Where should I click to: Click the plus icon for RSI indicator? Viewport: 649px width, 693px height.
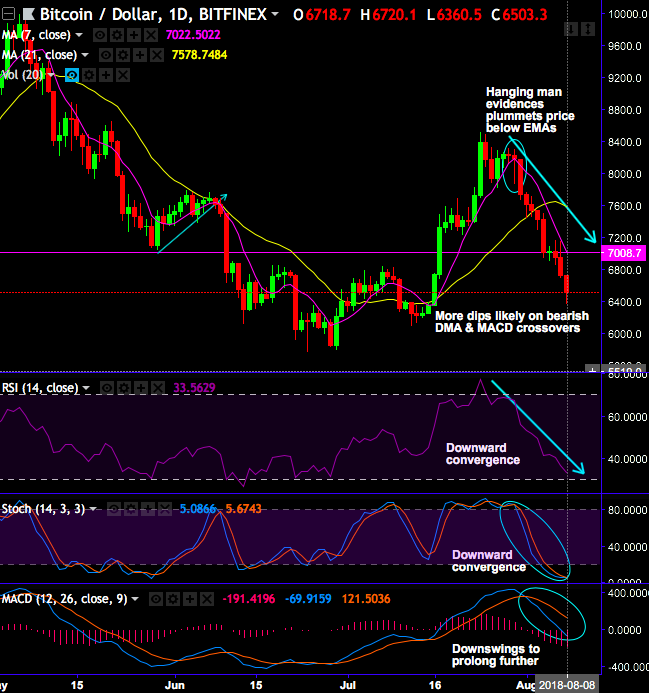coord(141,388)
